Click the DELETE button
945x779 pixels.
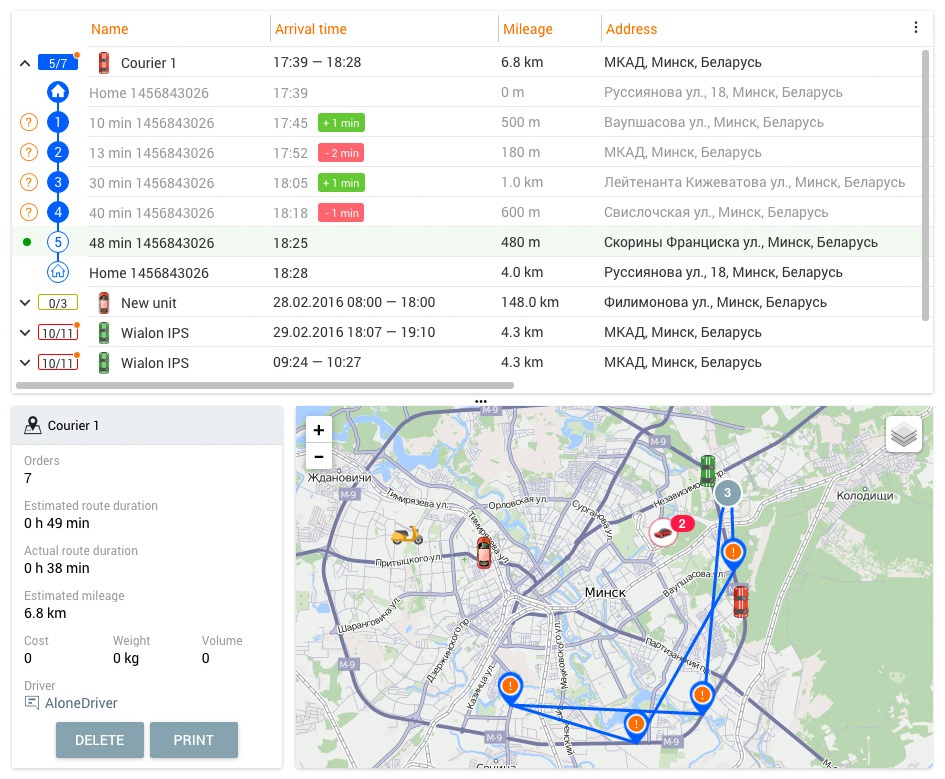tap(99, 740)
